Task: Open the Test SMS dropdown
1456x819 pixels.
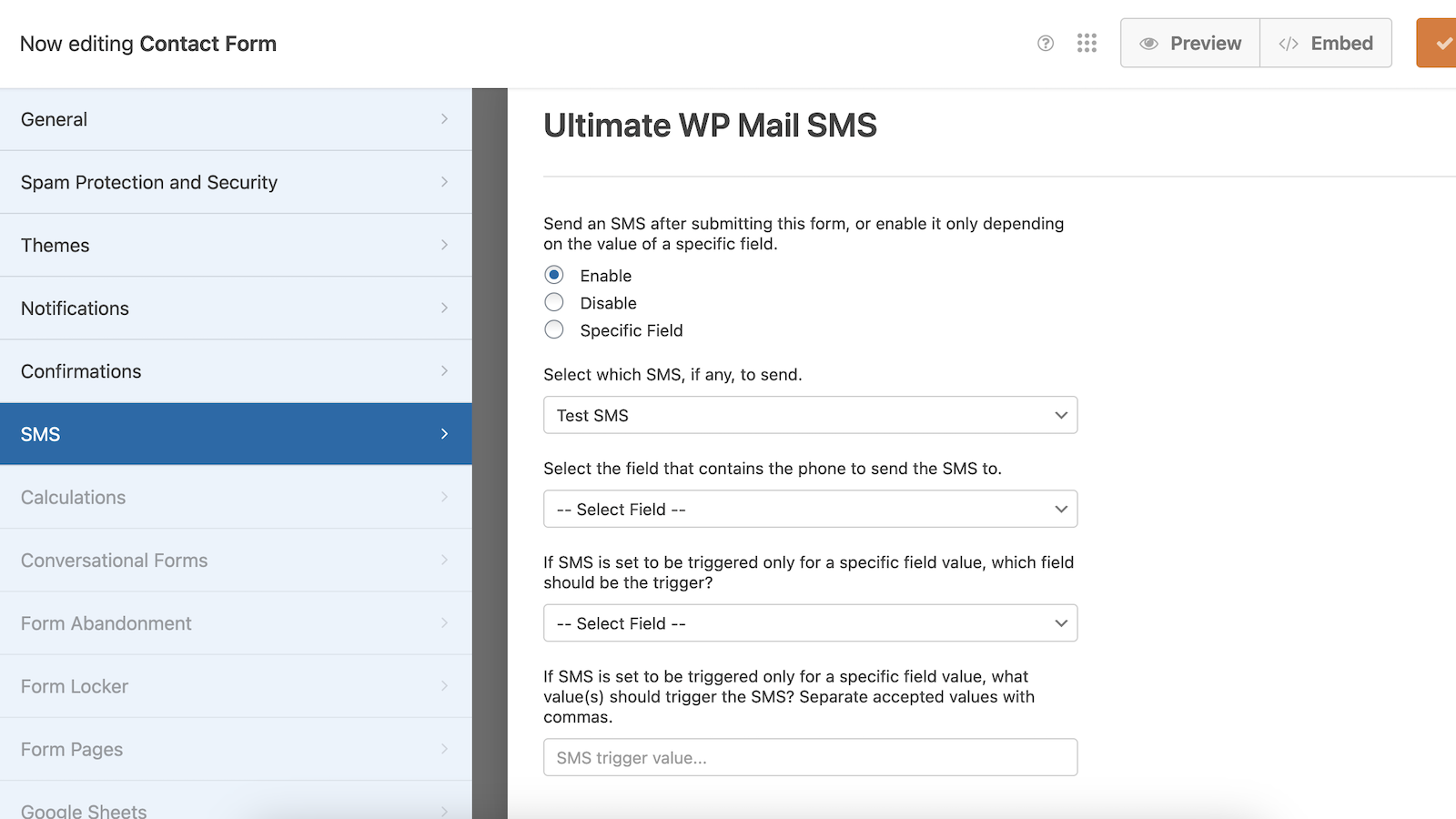Action: tap(811, 415)
